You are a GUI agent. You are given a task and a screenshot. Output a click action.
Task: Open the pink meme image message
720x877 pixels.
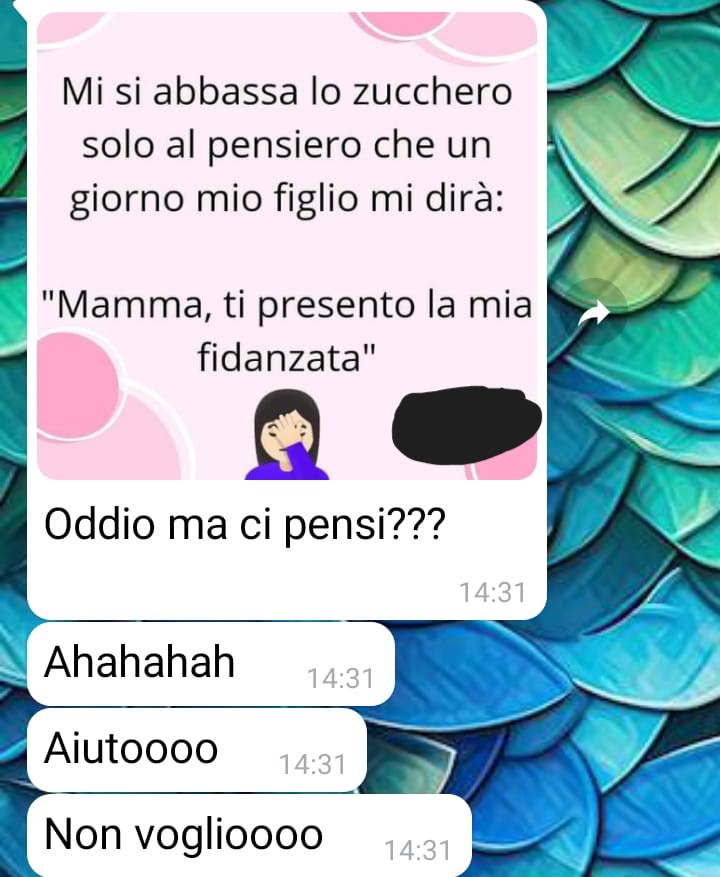[287, 246]
